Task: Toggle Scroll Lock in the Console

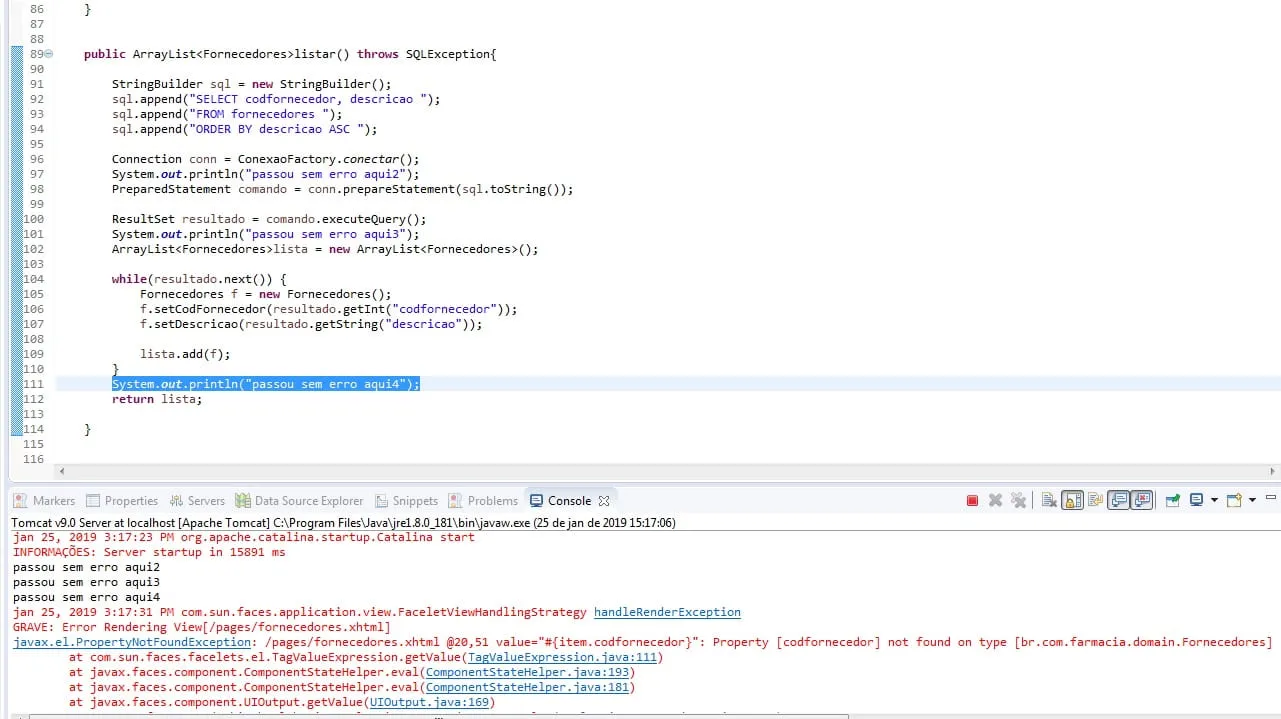Action: pyautogui.click(x=1072, y=500)
